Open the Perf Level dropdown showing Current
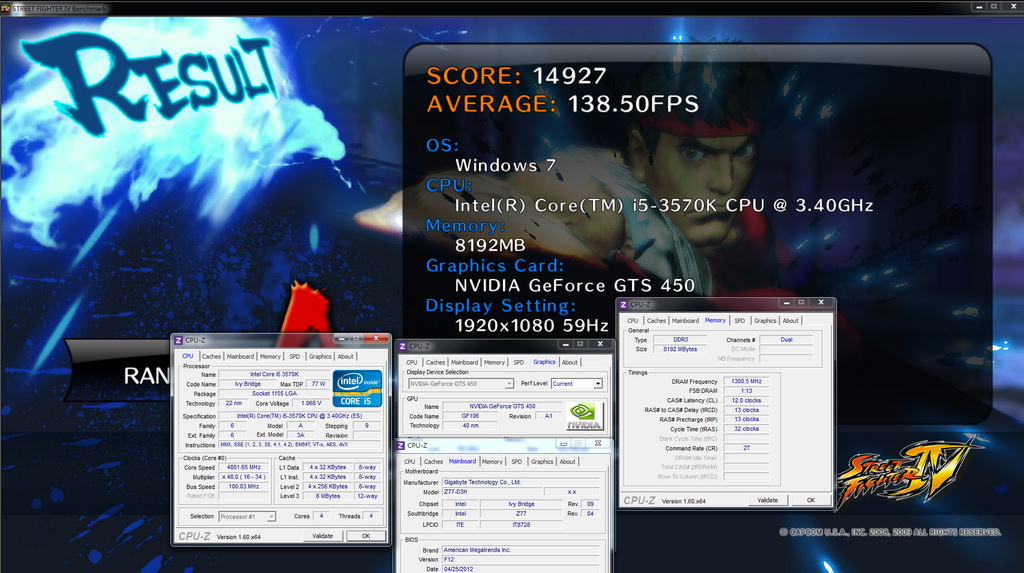The image size is (1024, 573). [577, 384]
